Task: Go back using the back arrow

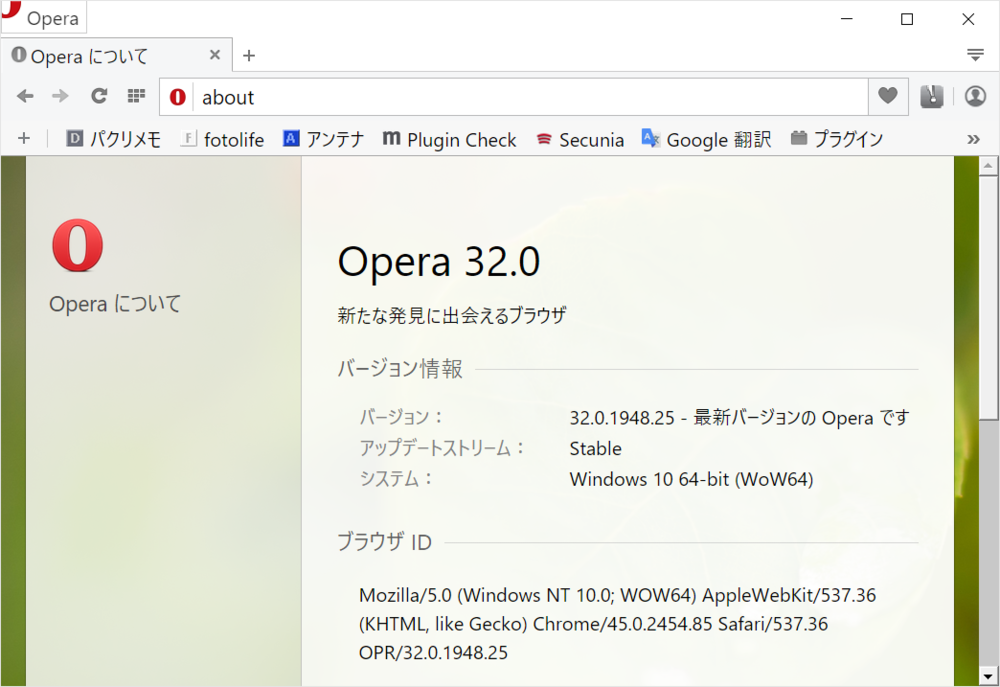Action: [24, 96]
